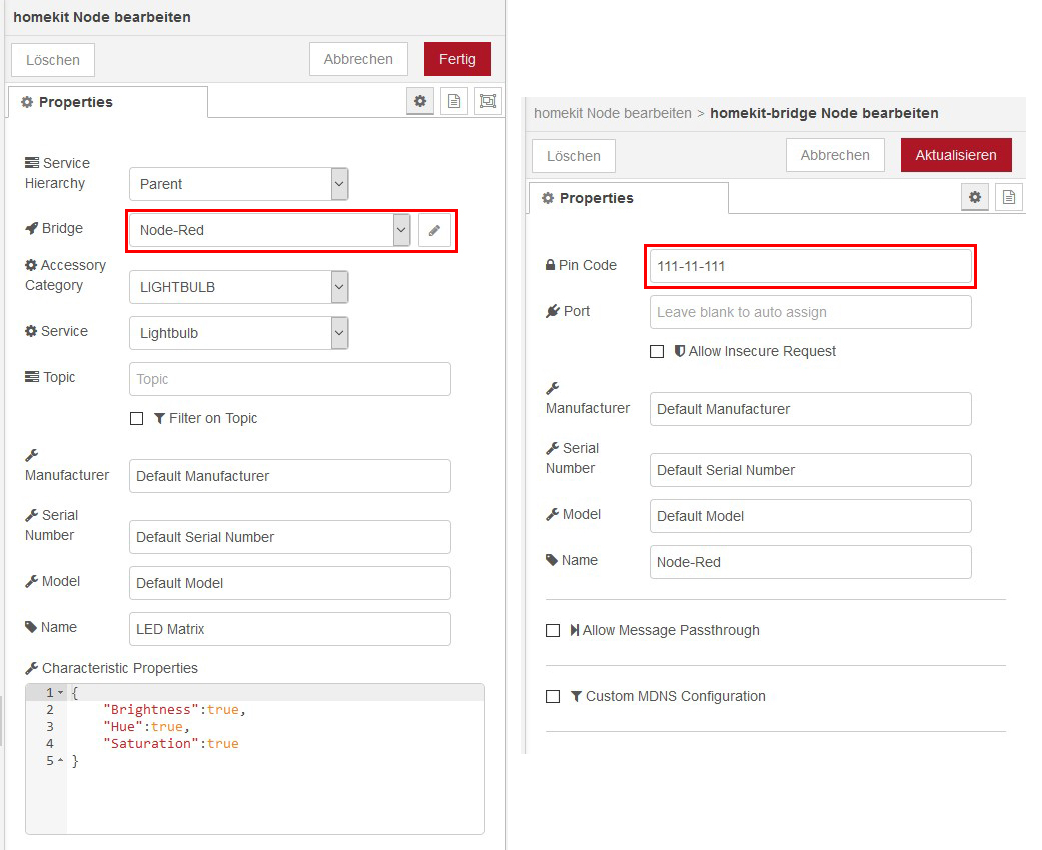This screenshot has width=1042, height=850.
Task: Open description document icon in homekit panel
Action: (x=454, y=101)
